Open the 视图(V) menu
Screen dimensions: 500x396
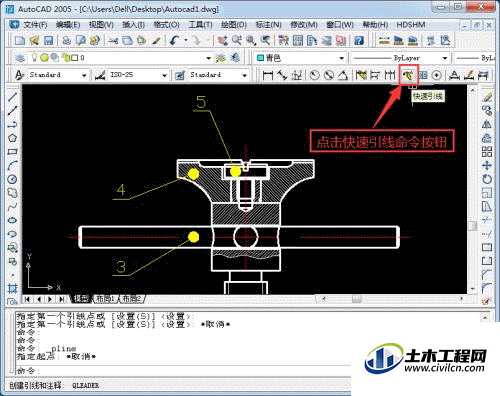[x=101, y=25]
